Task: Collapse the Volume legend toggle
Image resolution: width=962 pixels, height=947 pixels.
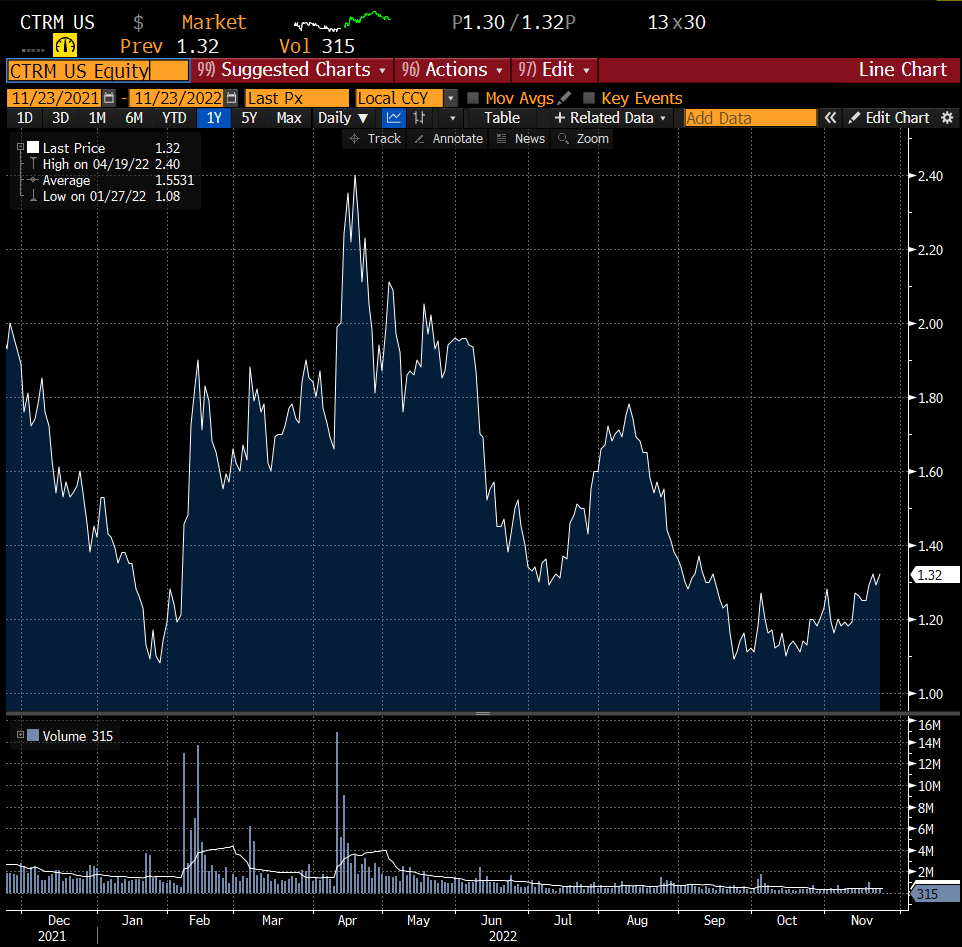Action: pos(20,735)
